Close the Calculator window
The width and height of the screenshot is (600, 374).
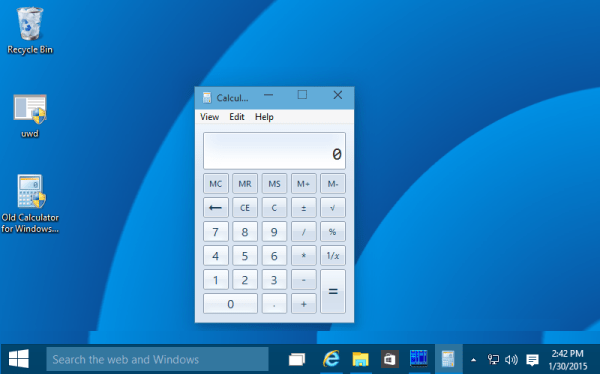tap(338, 95)
